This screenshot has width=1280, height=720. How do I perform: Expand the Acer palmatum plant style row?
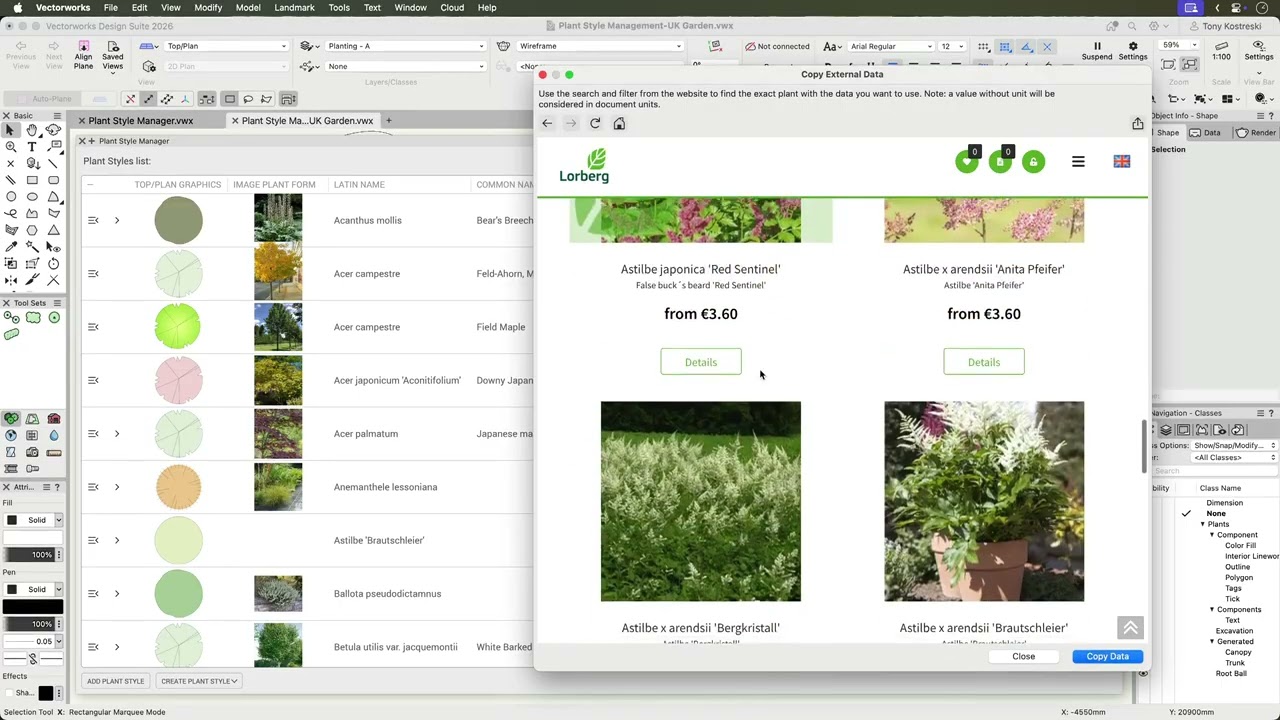tap(116, 434)
